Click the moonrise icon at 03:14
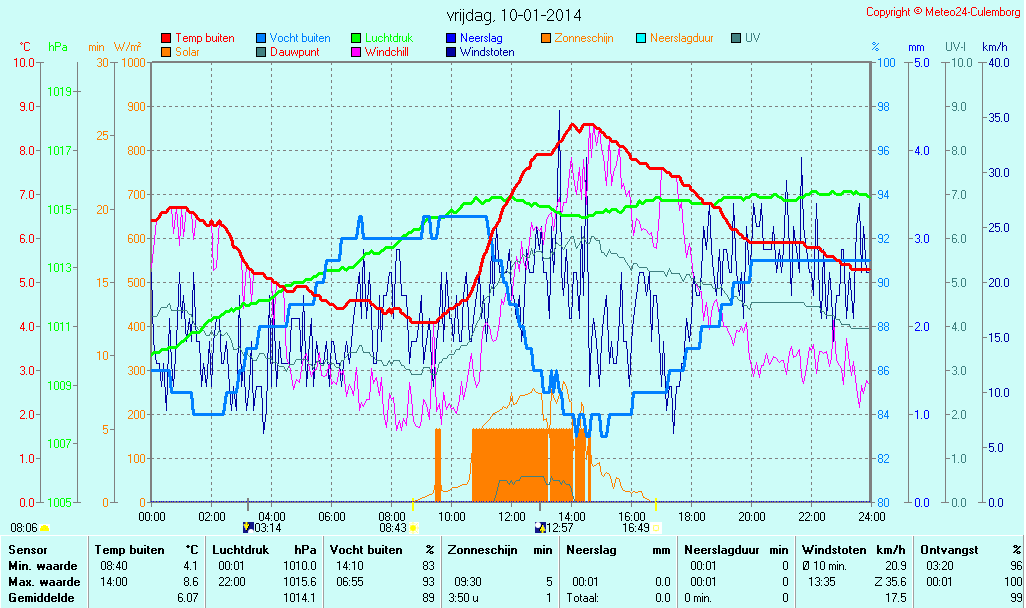The height and width of the screenshot is (608, 1026). click(248, 527)
